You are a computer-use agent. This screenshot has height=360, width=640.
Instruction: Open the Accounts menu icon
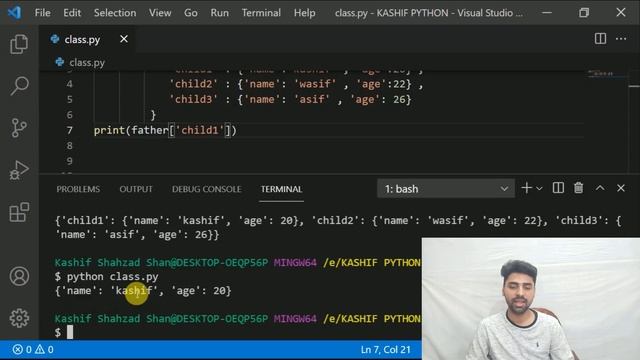19,276
